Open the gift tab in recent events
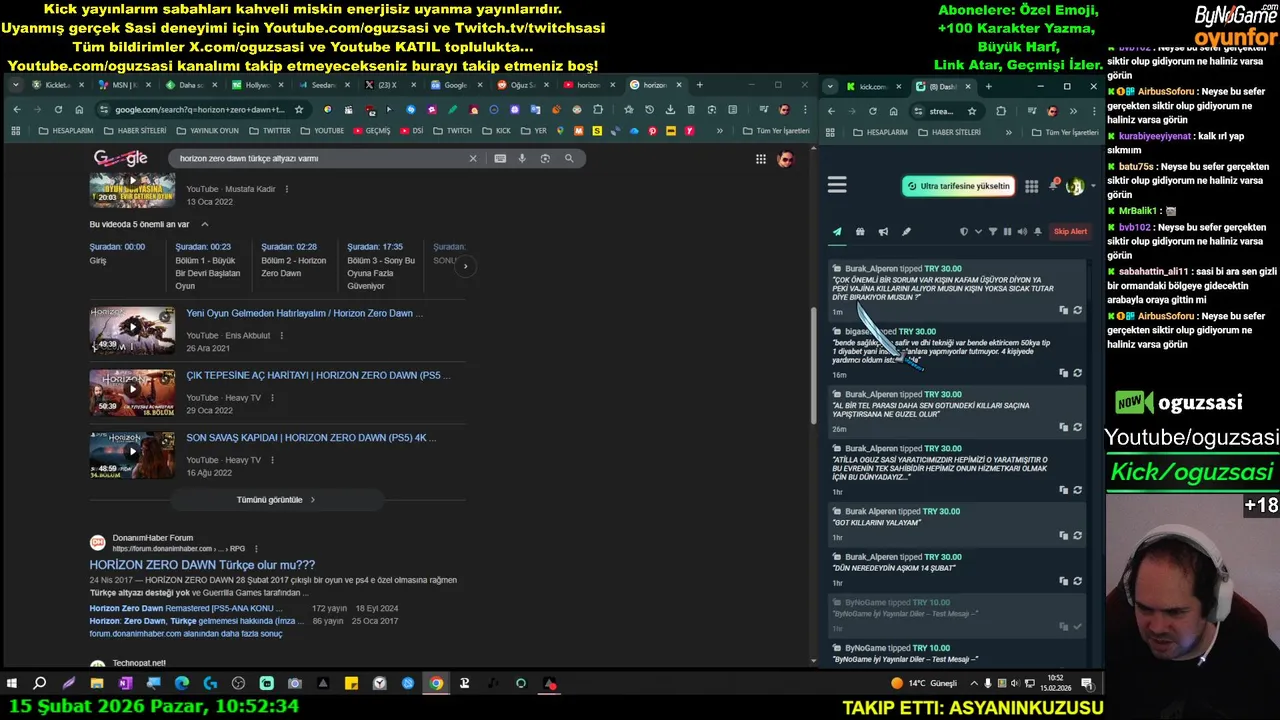The height and width of the screenshot is (720, 1280). coord(860,232)
